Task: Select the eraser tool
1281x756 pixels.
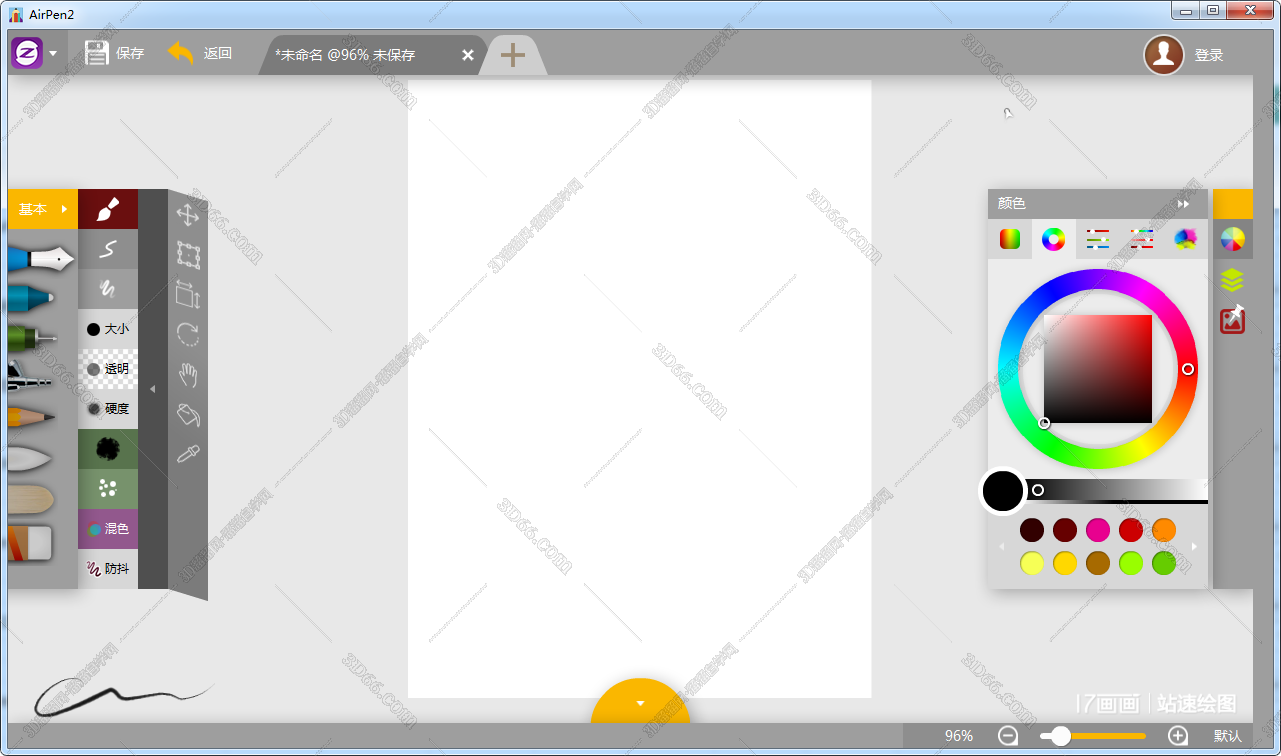Action: pos(30,543)
